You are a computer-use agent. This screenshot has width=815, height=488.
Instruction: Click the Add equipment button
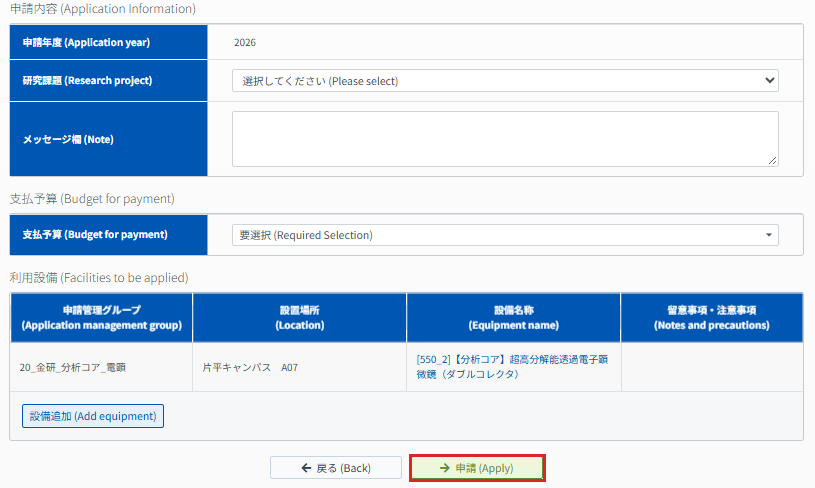pos(93,416)
